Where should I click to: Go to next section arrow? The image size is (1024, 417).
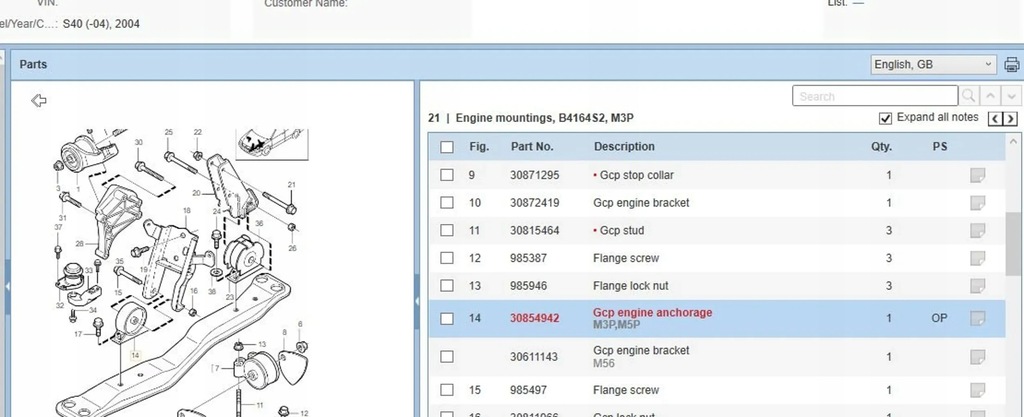[1010, 119]
